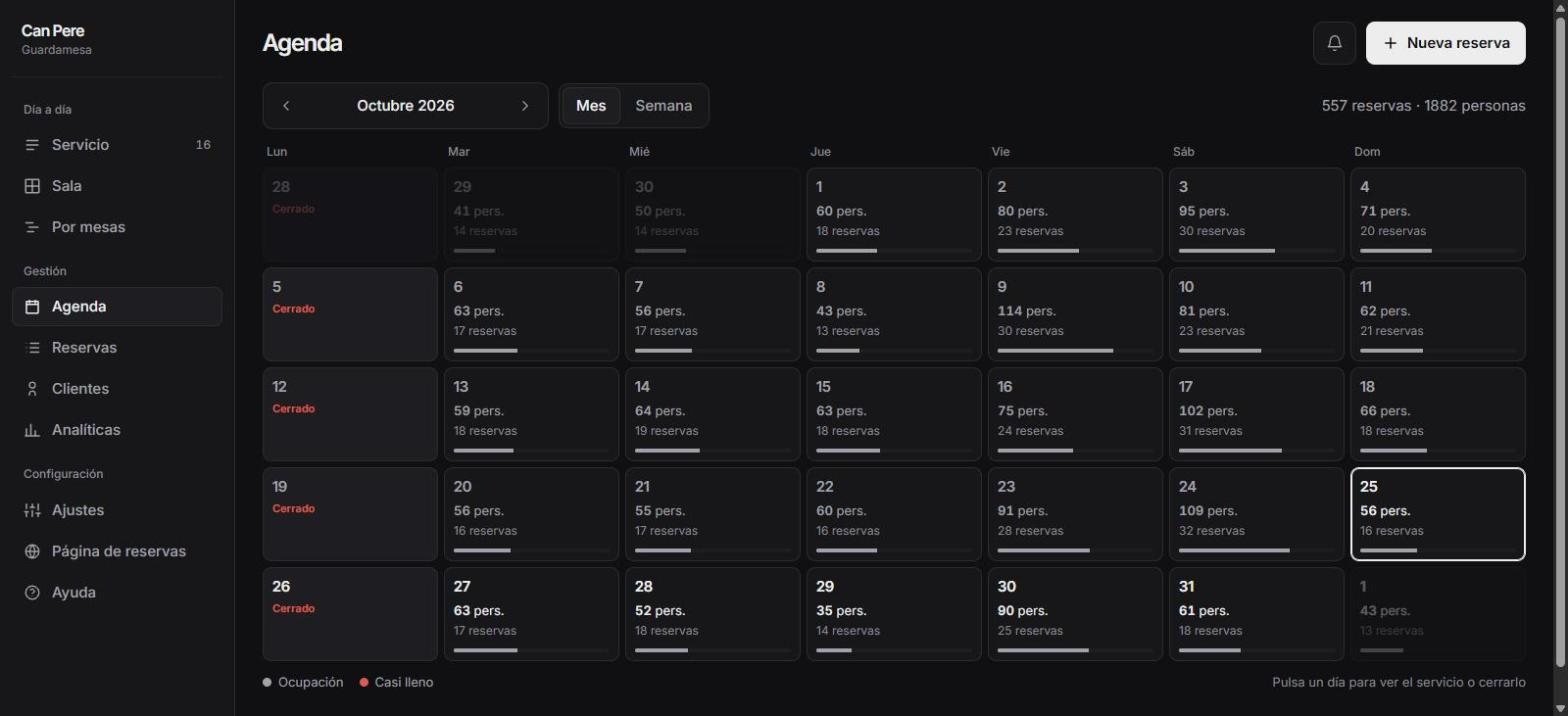
Task: Switch to Mes view
Action: click(591, 106)
